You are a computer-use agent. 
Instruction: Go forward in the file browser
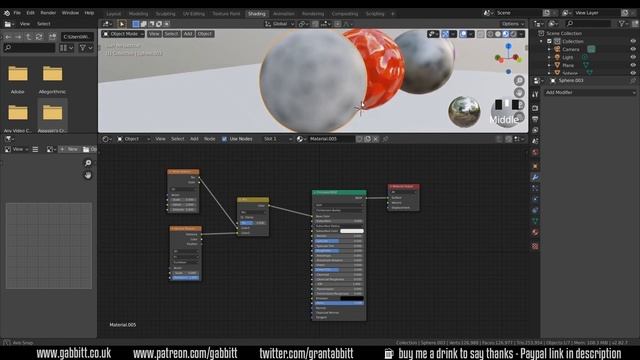coord(18,37)
